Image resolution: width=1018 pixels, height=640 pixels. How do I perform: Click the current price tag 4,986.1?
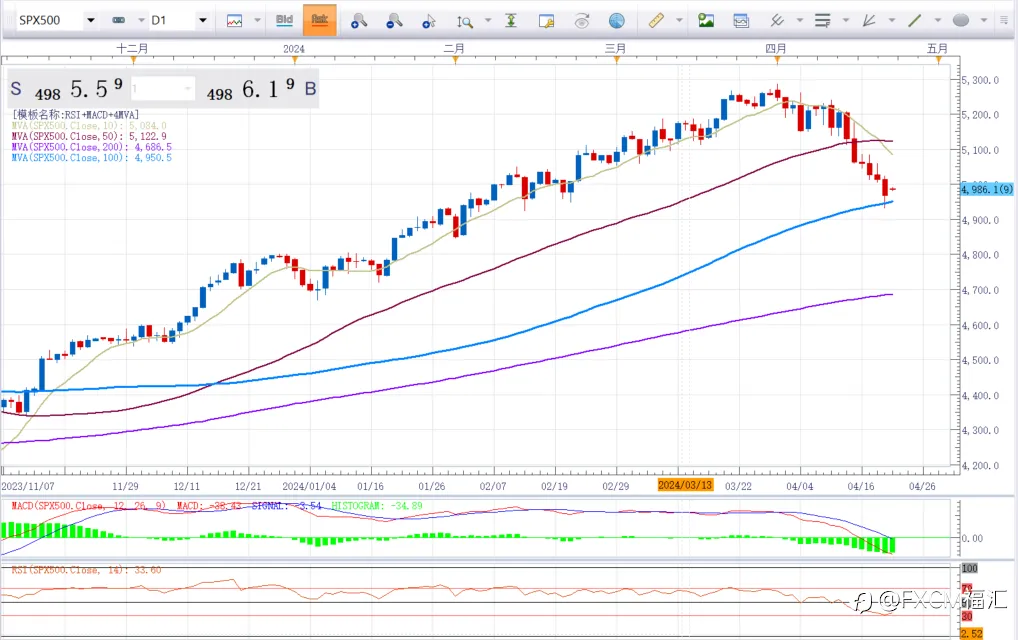pyautogui.click(x=987, y=190)
